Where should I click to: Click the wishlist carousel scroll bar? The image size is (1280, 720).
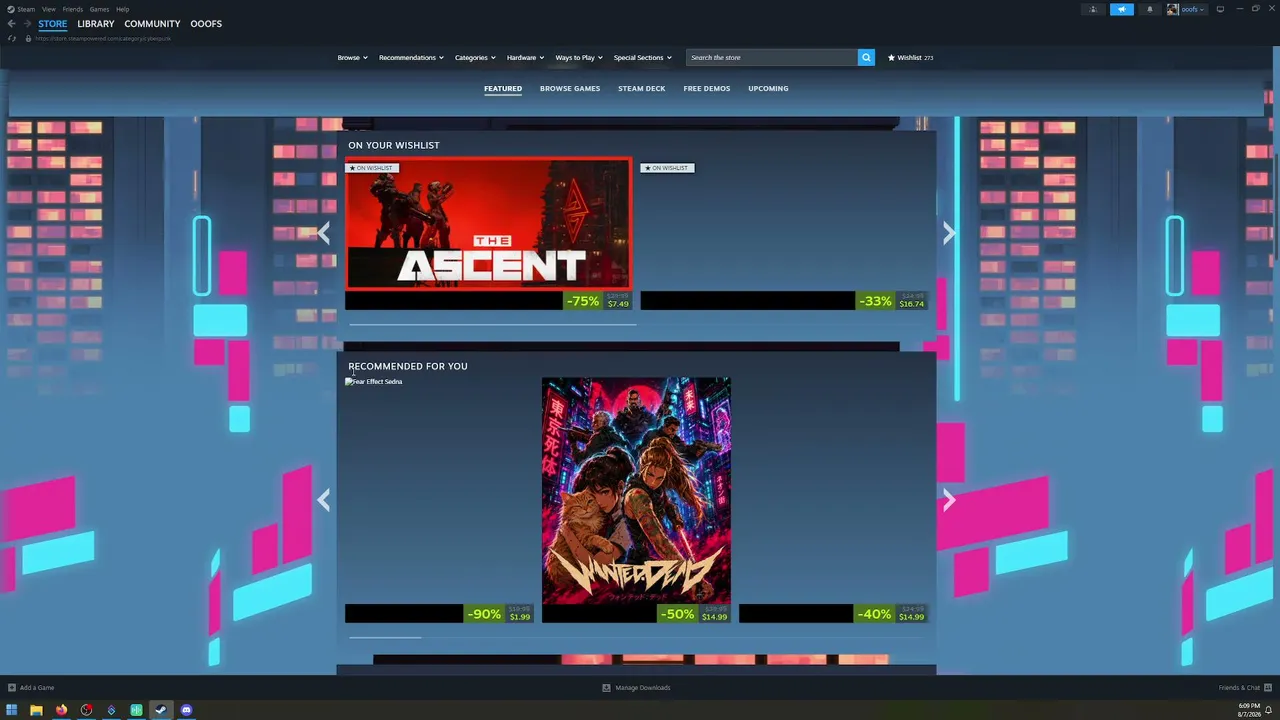(491, 324)
